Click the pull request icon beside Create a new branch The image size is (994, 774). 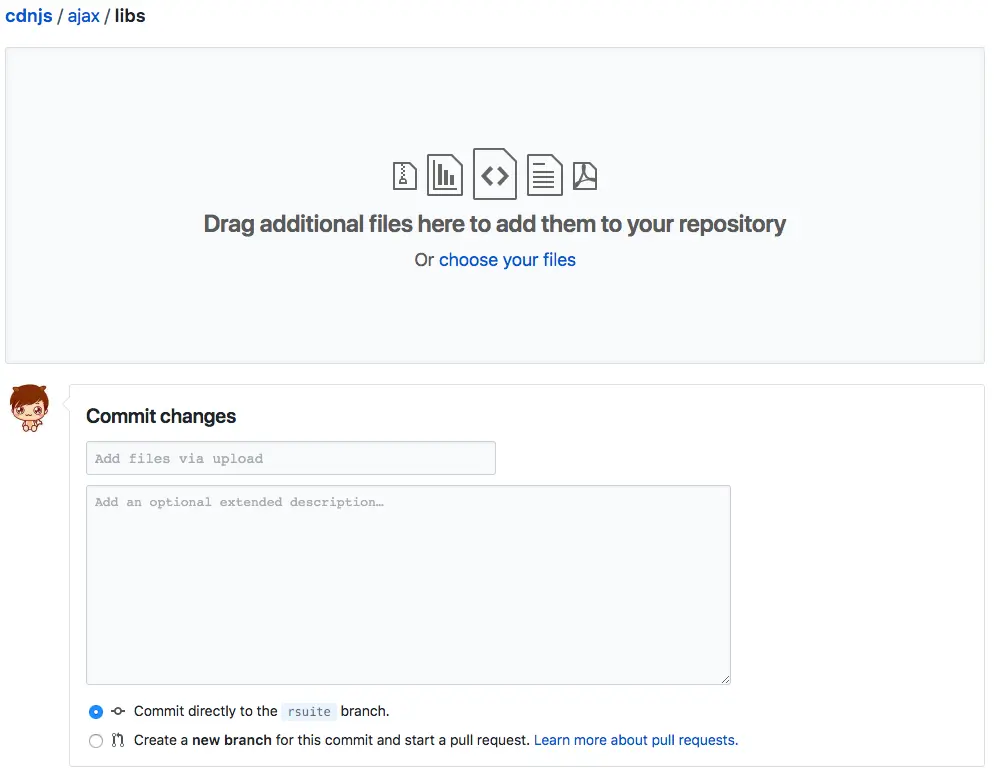pyautogui.click(x=118, y=740)
